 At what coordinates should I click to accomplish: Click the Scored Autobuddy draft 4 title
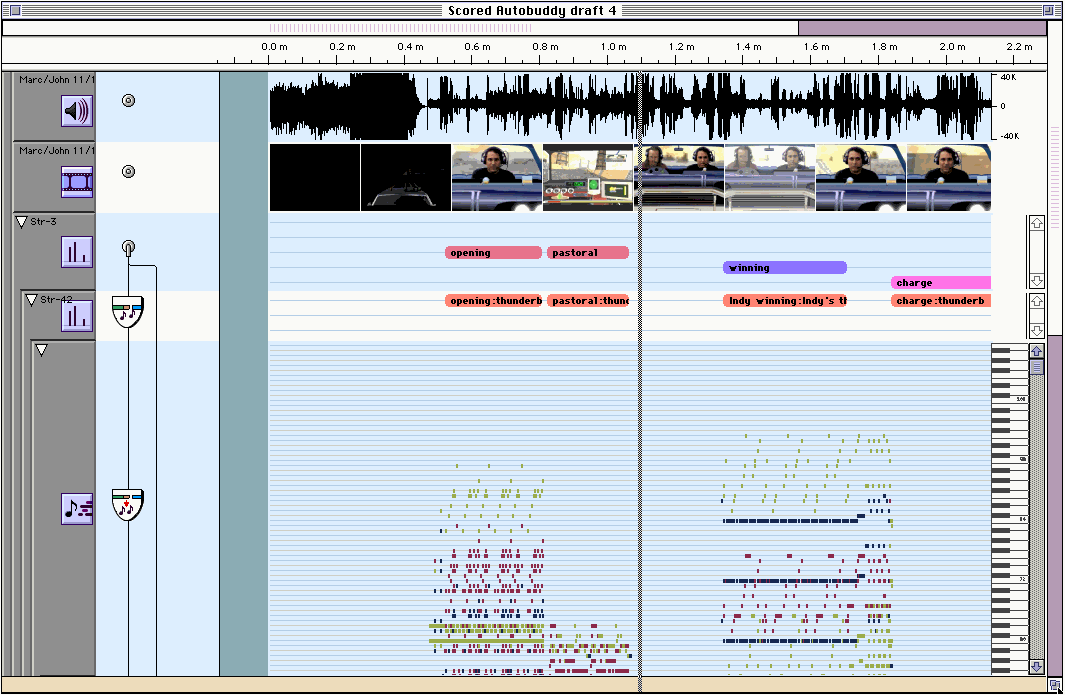tap(532, 10)
